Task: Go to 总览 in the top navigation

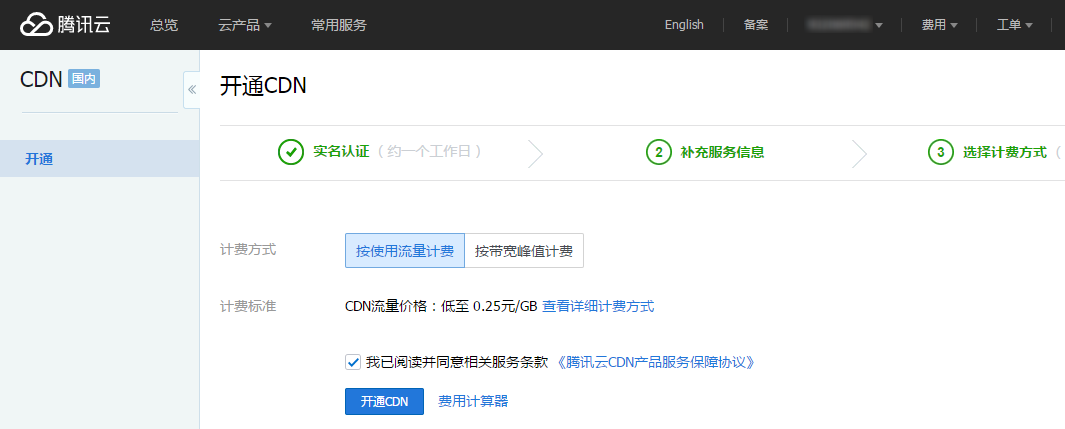Action: 164,25
